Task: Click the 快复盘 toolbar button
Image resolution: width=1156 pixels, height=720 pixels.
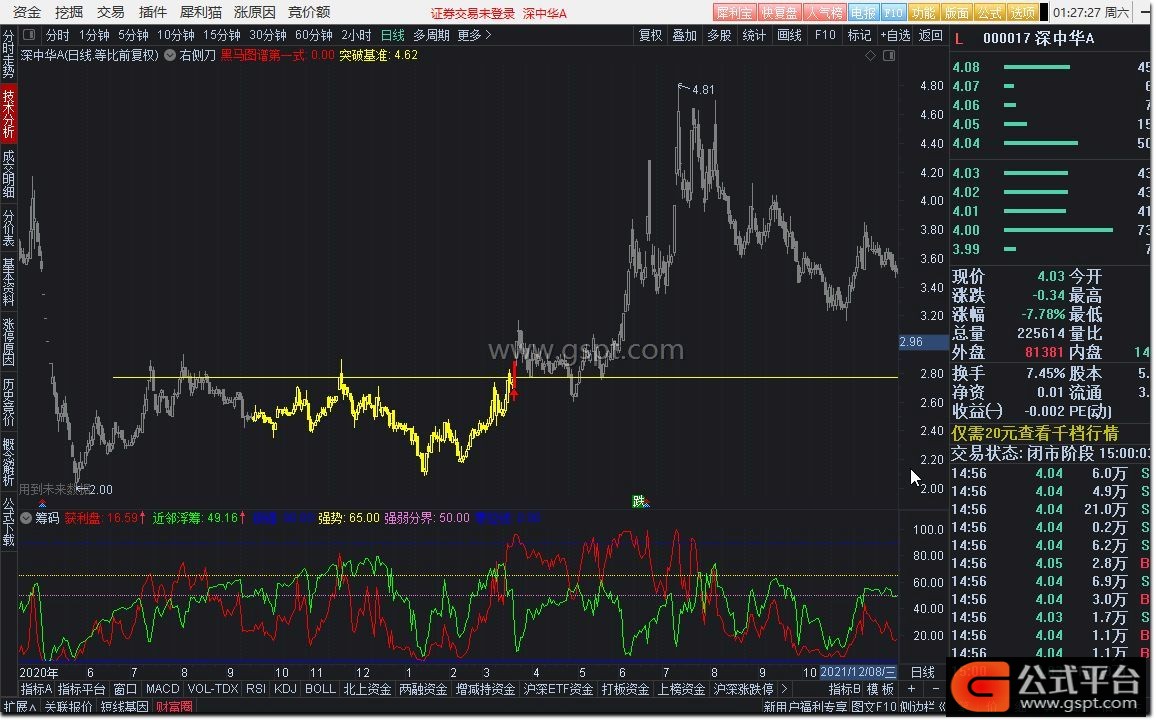Action: tap(779, 13)
